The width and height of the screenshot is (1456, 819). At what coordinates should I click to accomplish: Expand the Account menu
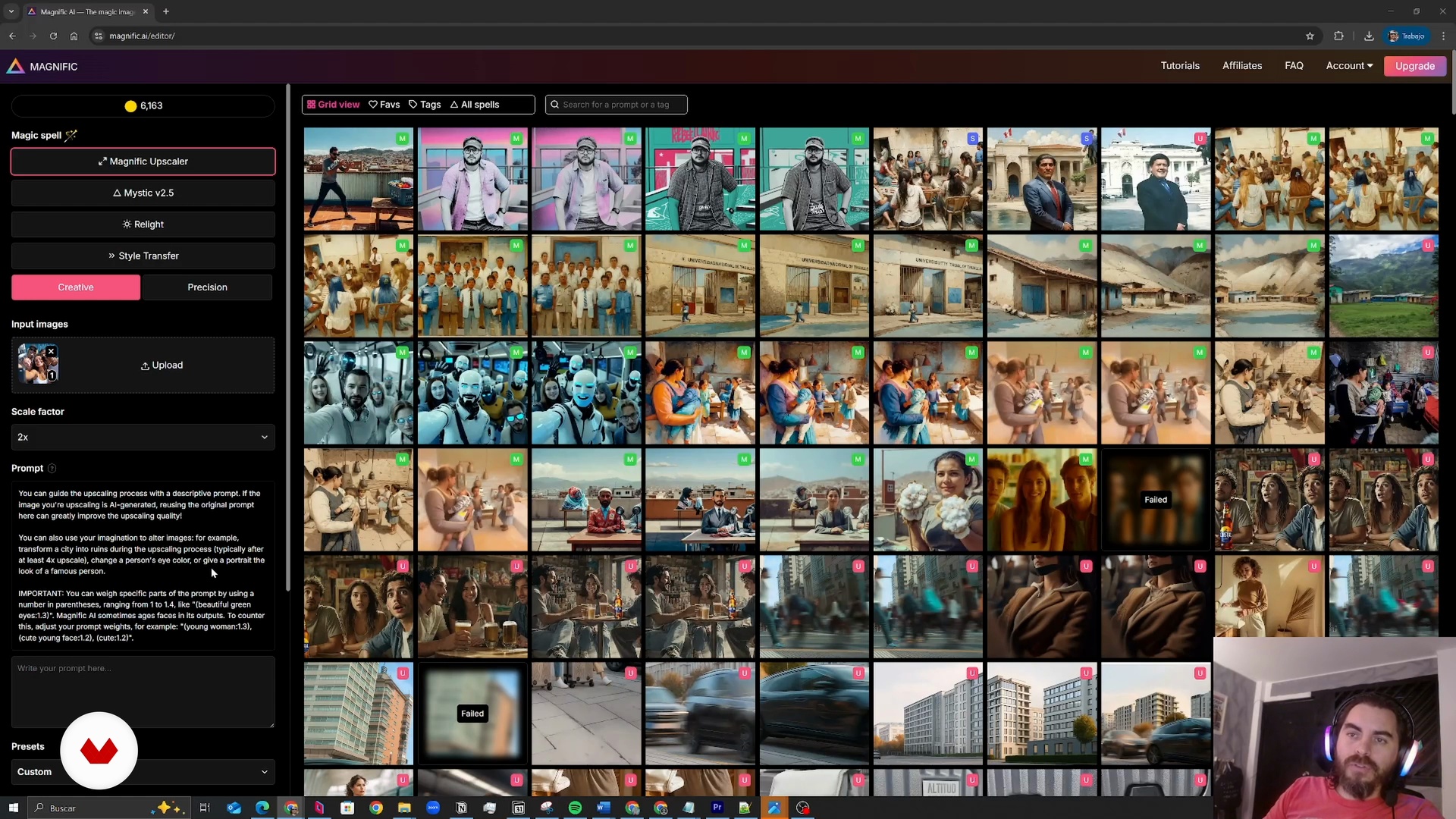1349,66
